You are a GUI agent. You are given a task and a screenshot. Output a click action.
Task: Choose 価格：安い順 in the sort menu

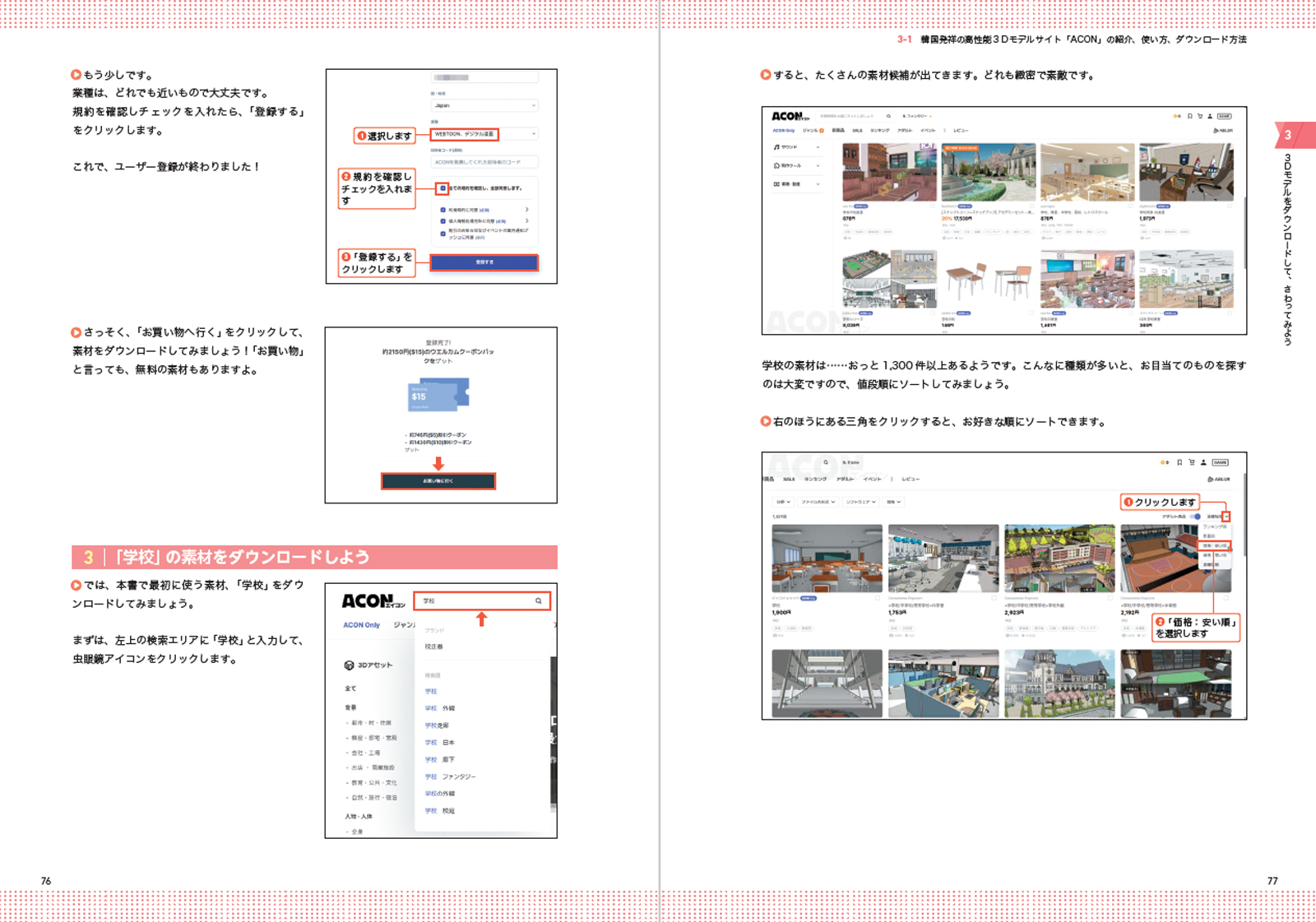[1215, 546]
